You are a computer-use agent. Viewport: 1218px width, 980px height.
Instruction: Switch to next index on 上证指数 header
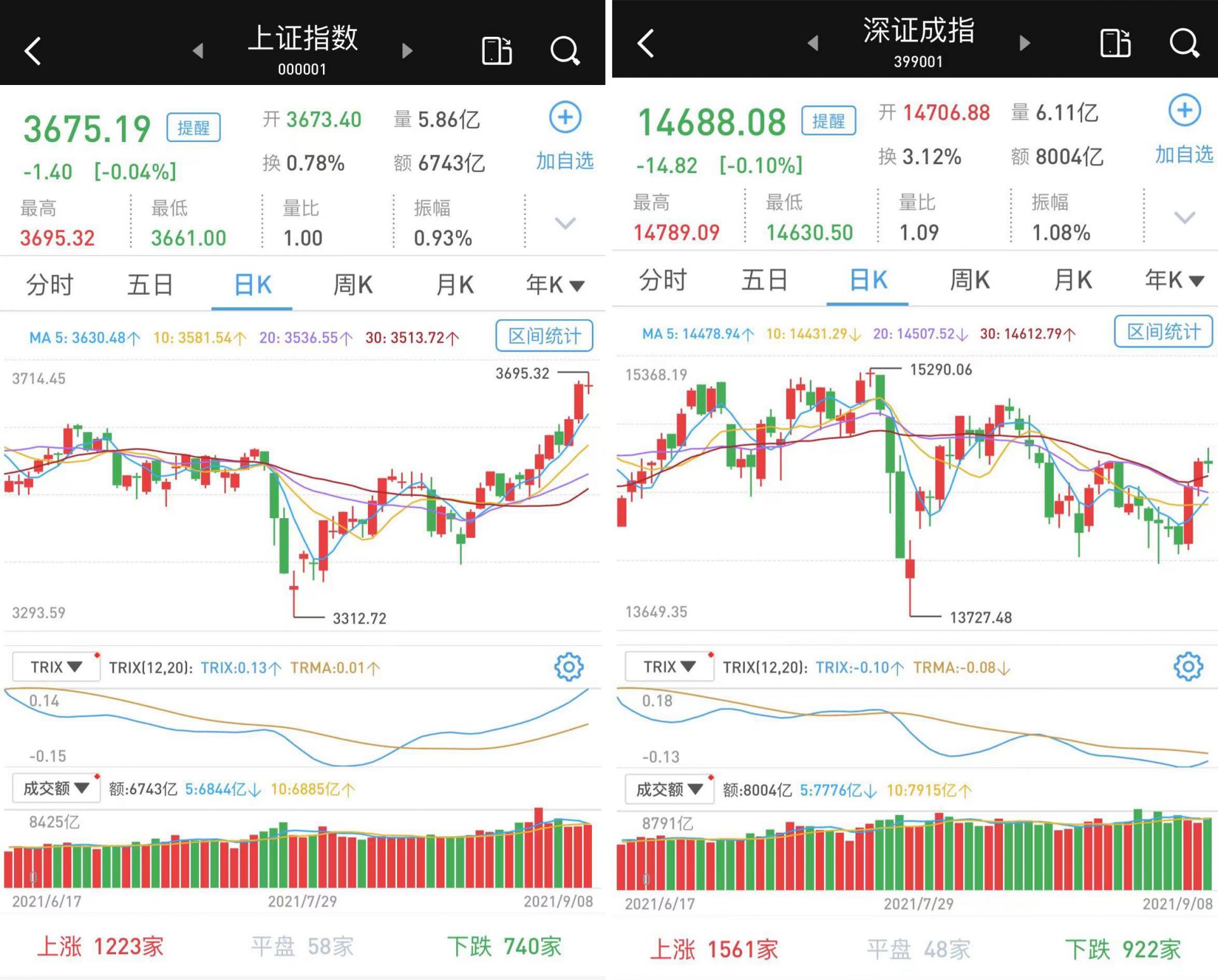click(407, 51)
